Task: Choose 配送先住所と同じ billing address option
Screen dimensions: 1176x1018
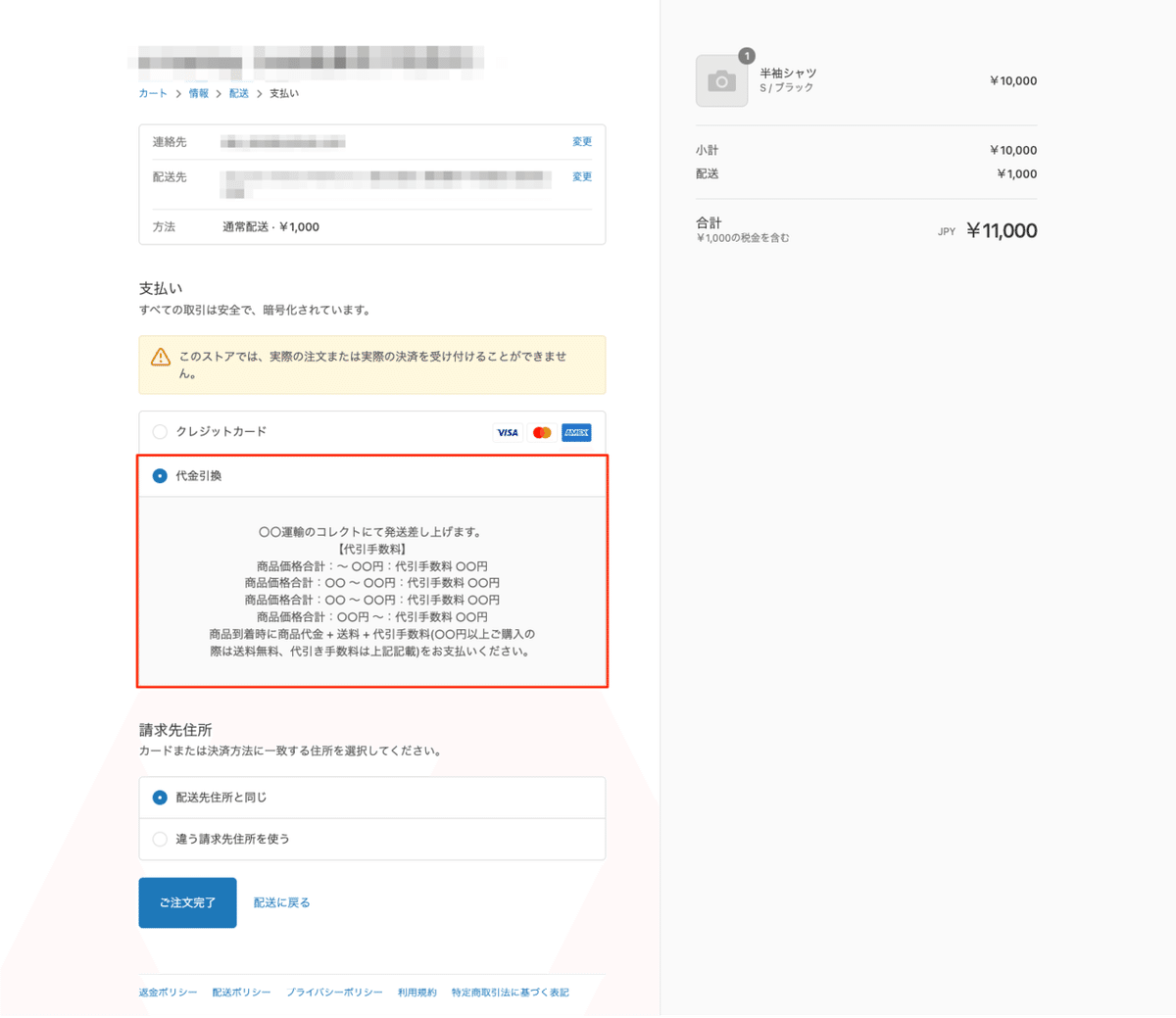Action: pyautogui.click(x=160, y=798)
